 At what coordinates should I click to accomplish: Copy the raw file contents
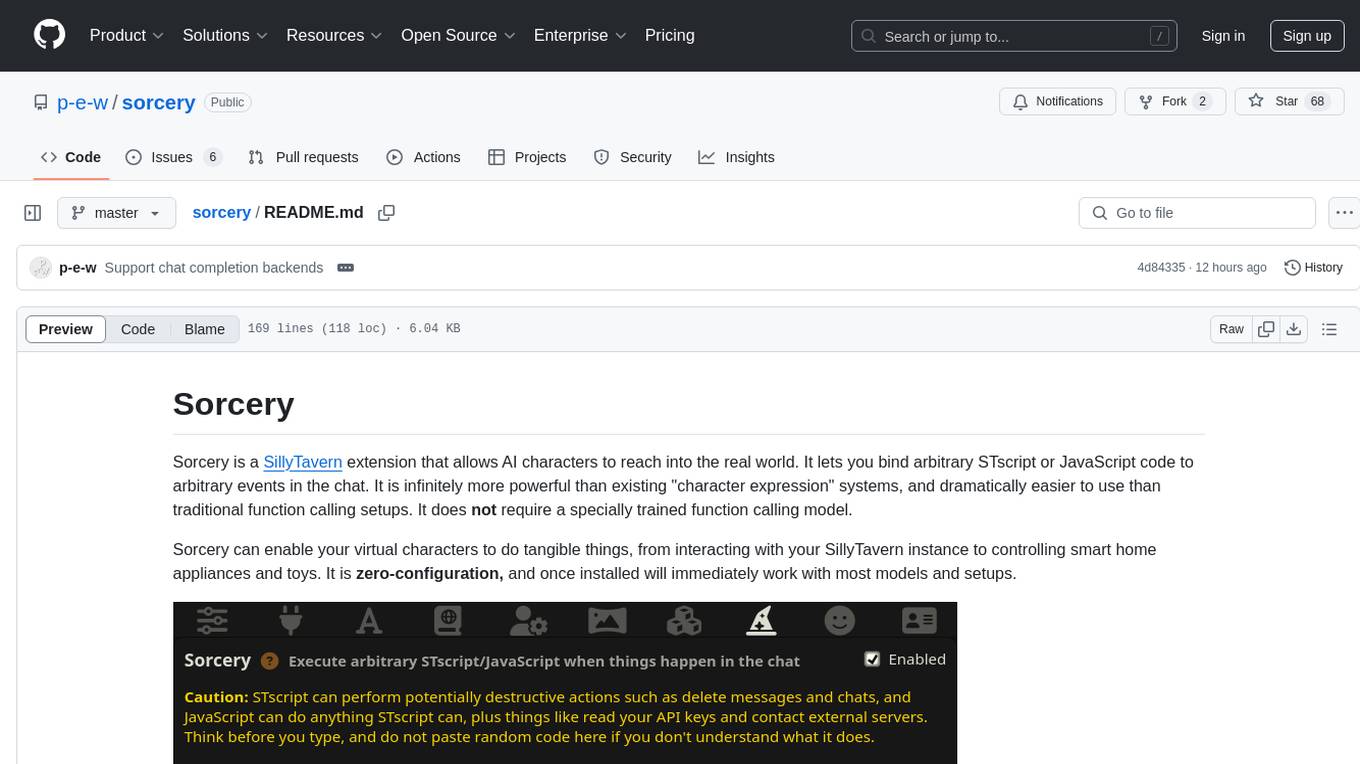pyautogui.click(x=1266, y=329)
